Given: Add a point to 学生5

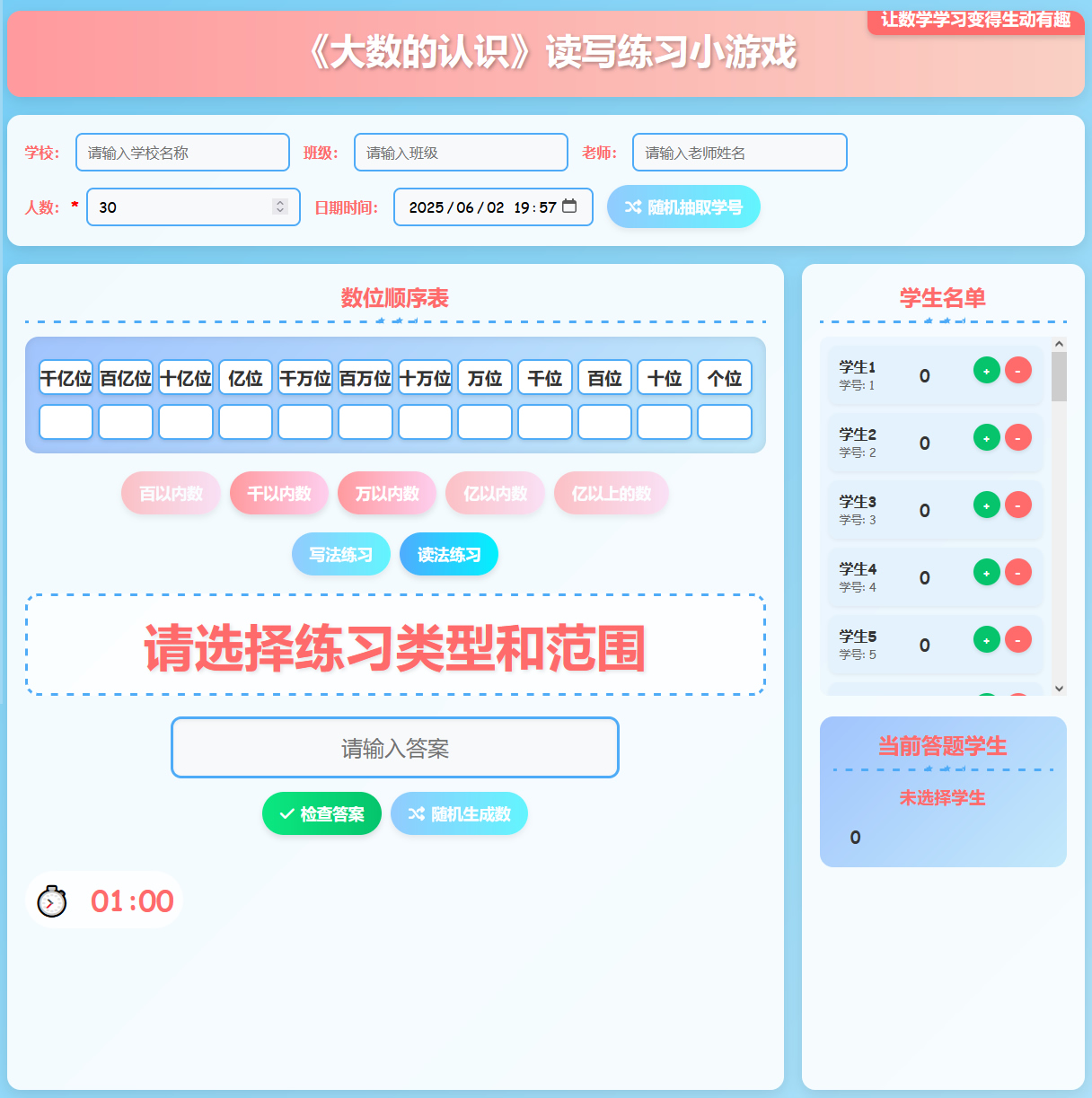Looking at the screenshot, I should [986, 639].
